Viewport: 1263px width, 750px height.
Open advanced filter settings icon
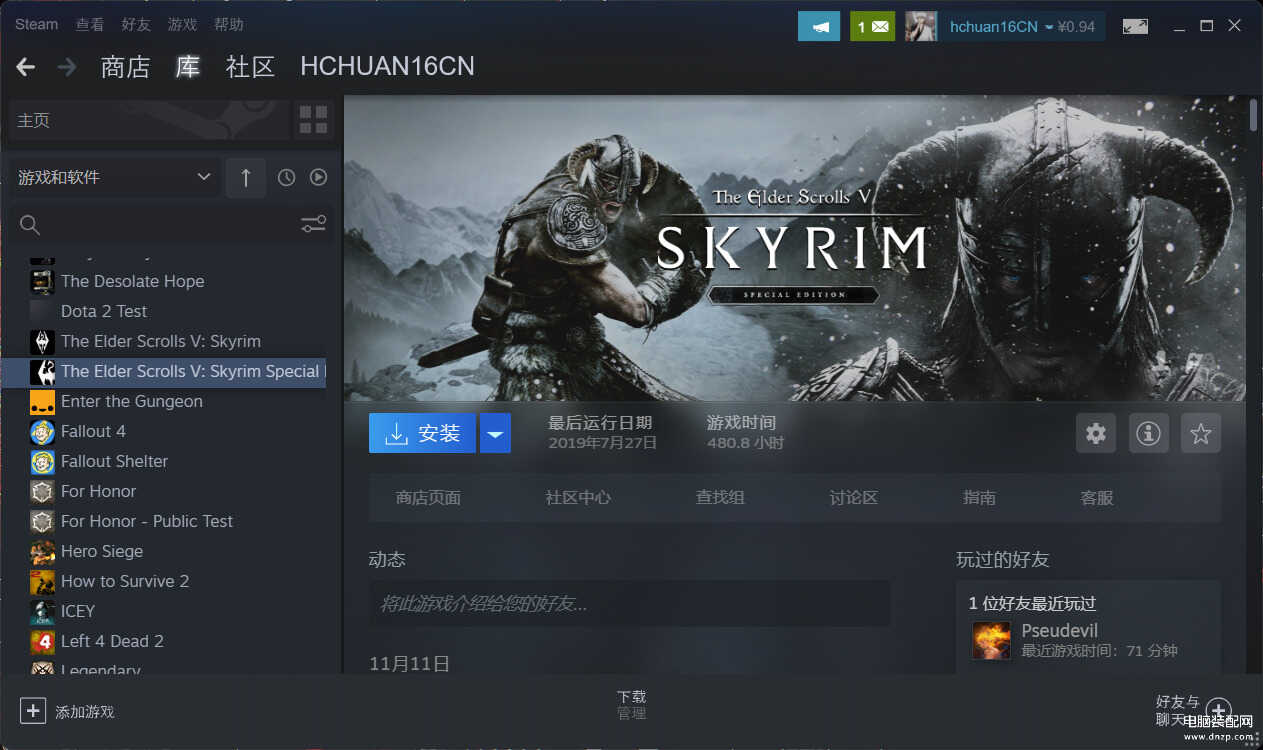313,225
